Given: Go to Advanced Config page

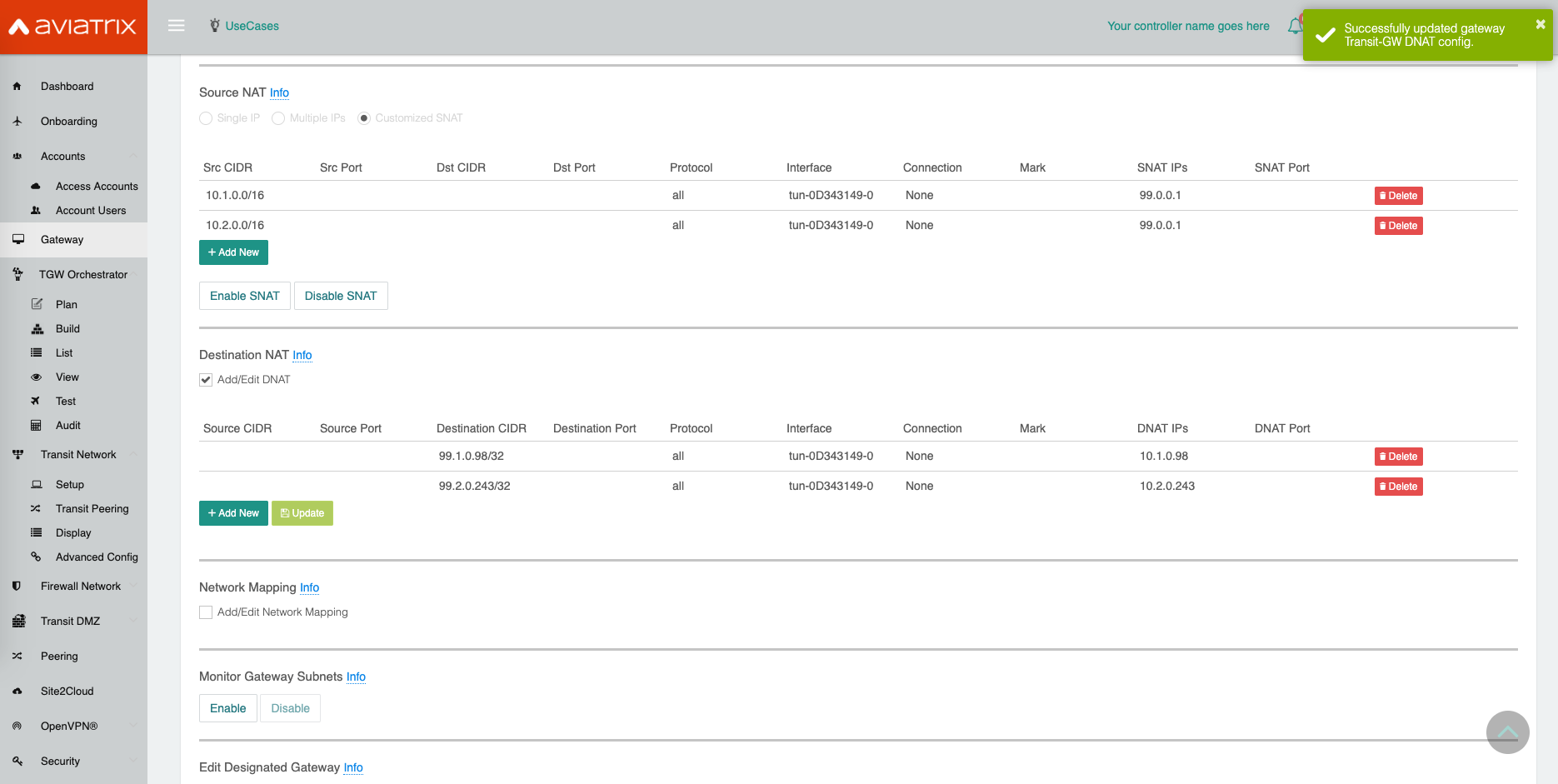Looking at the screenshot, I should pyautogui.click(x=97, y=557).
